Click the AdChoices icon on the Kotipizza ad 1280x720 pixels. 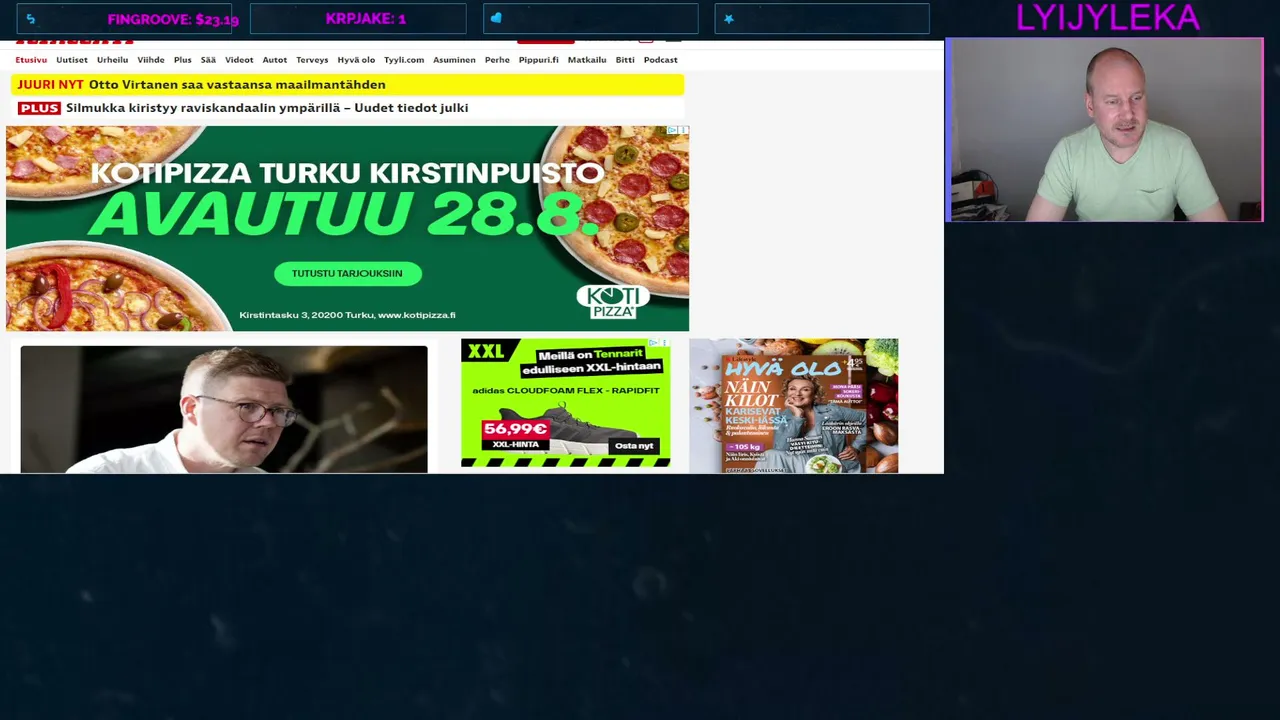click(673, 131)
